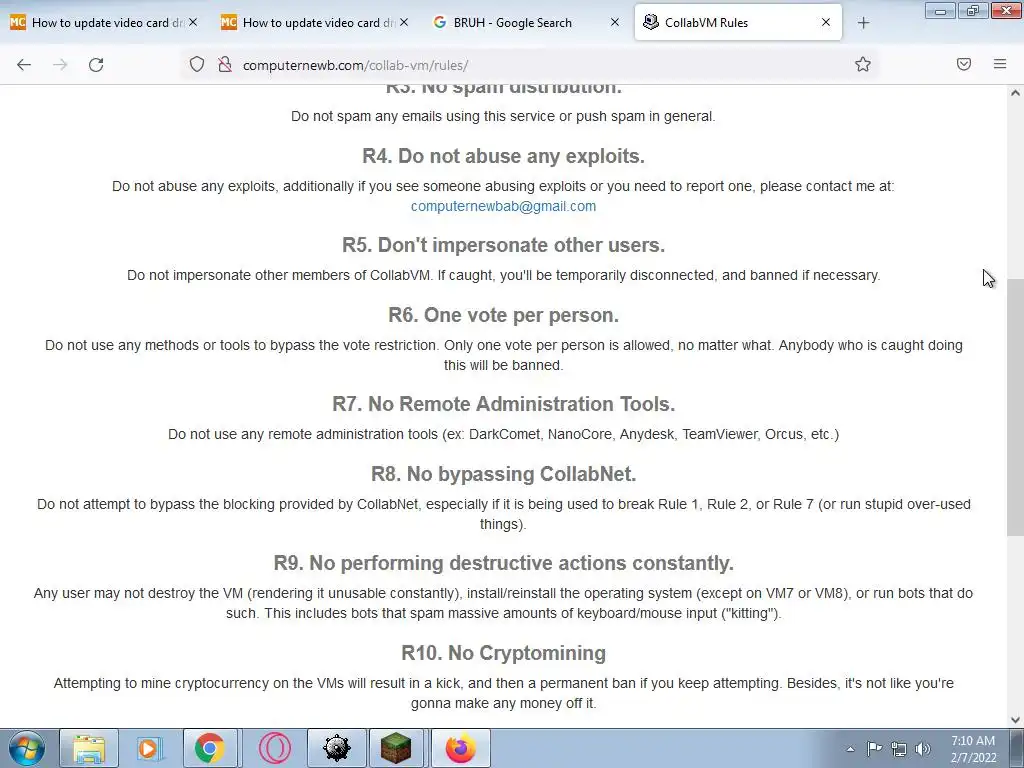Click the R5. Don't impersonate other users heading
Viewport: 1024px width, 768px height.
(503, 245)
